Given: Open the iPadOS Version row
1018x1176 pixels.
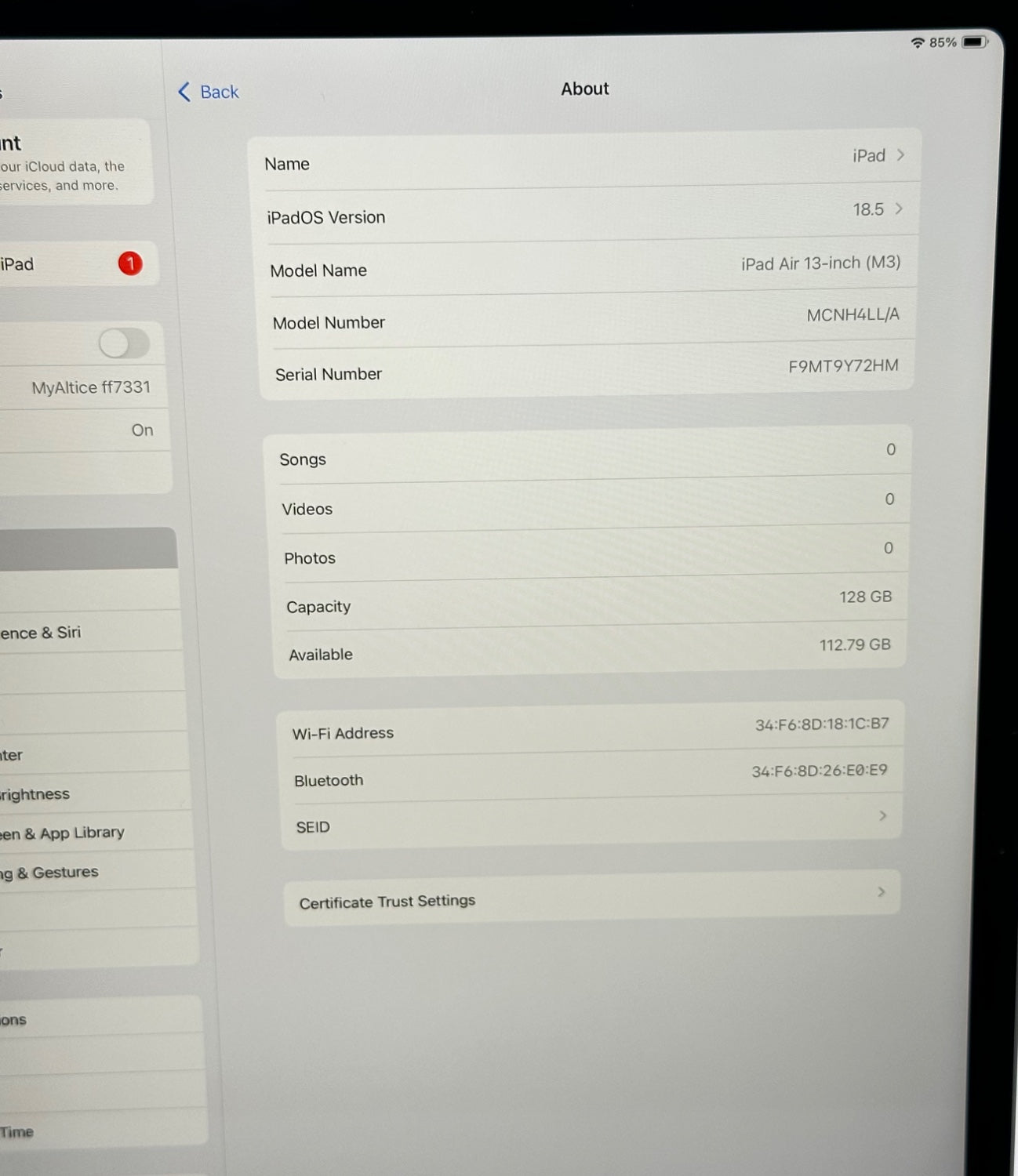Looking at the screenshot, I should pos(587,213).
